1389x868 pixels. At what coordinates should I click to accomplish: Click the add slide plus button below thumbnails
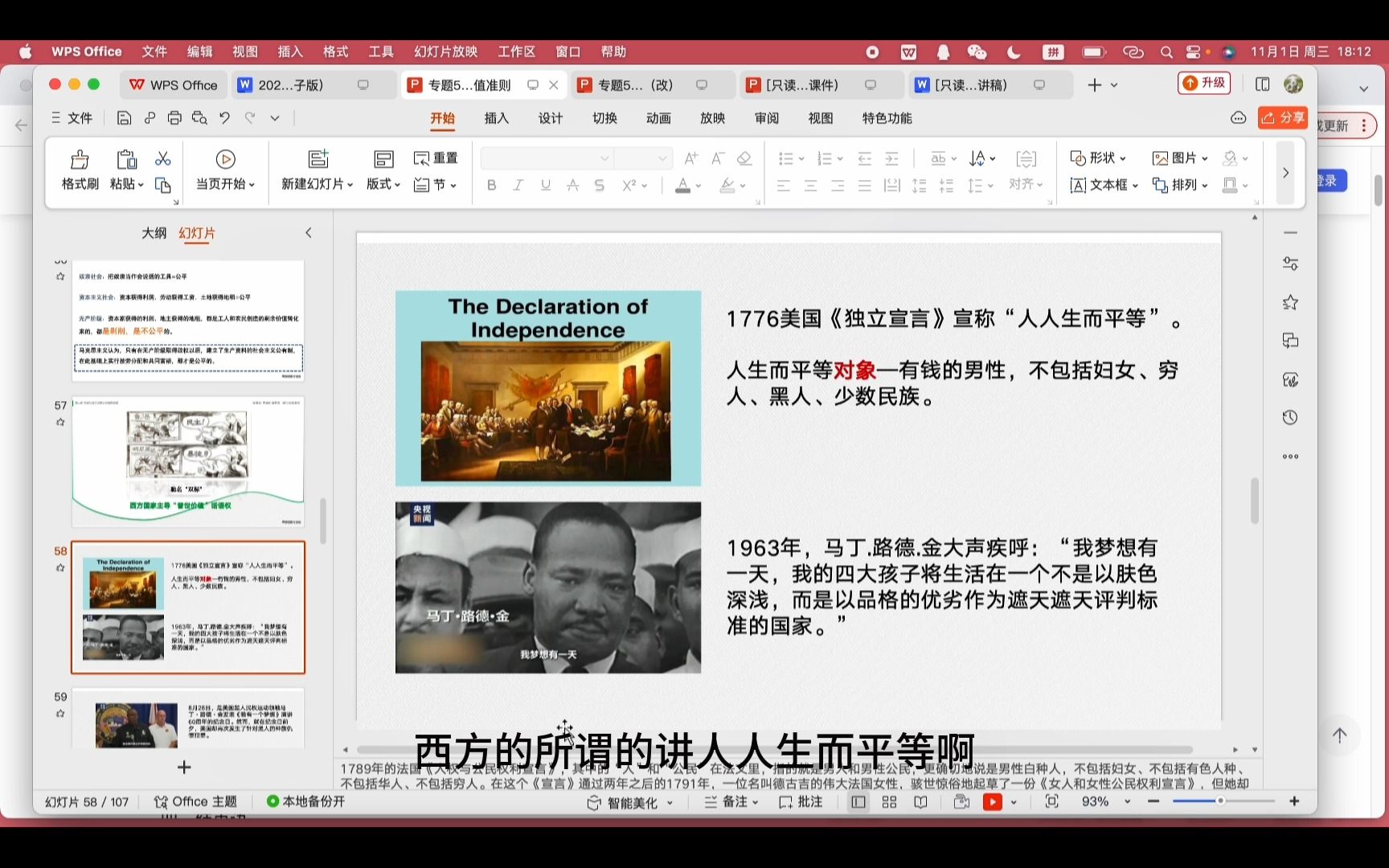point(184,768)
